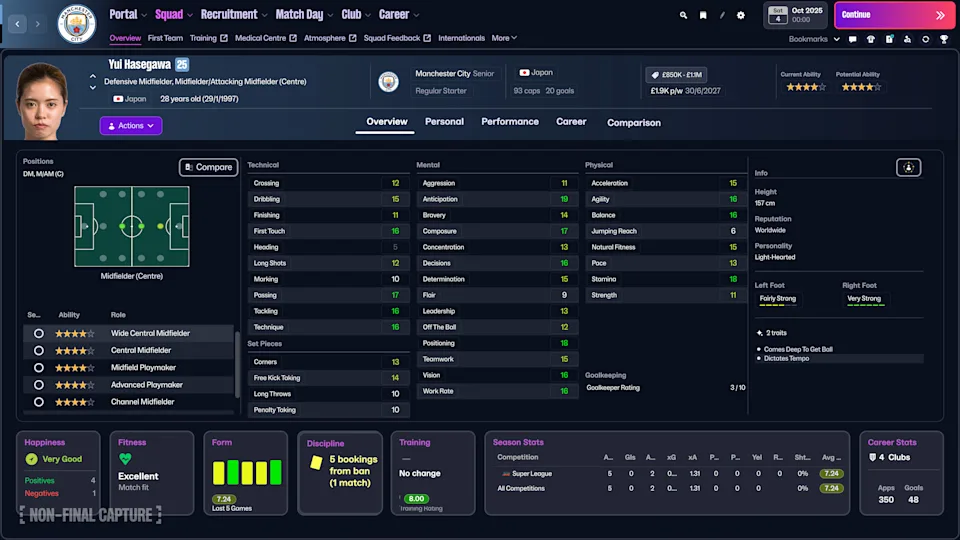
Task: Expand the More submenu
Action: pyautogui.click(x=504, y=38)
